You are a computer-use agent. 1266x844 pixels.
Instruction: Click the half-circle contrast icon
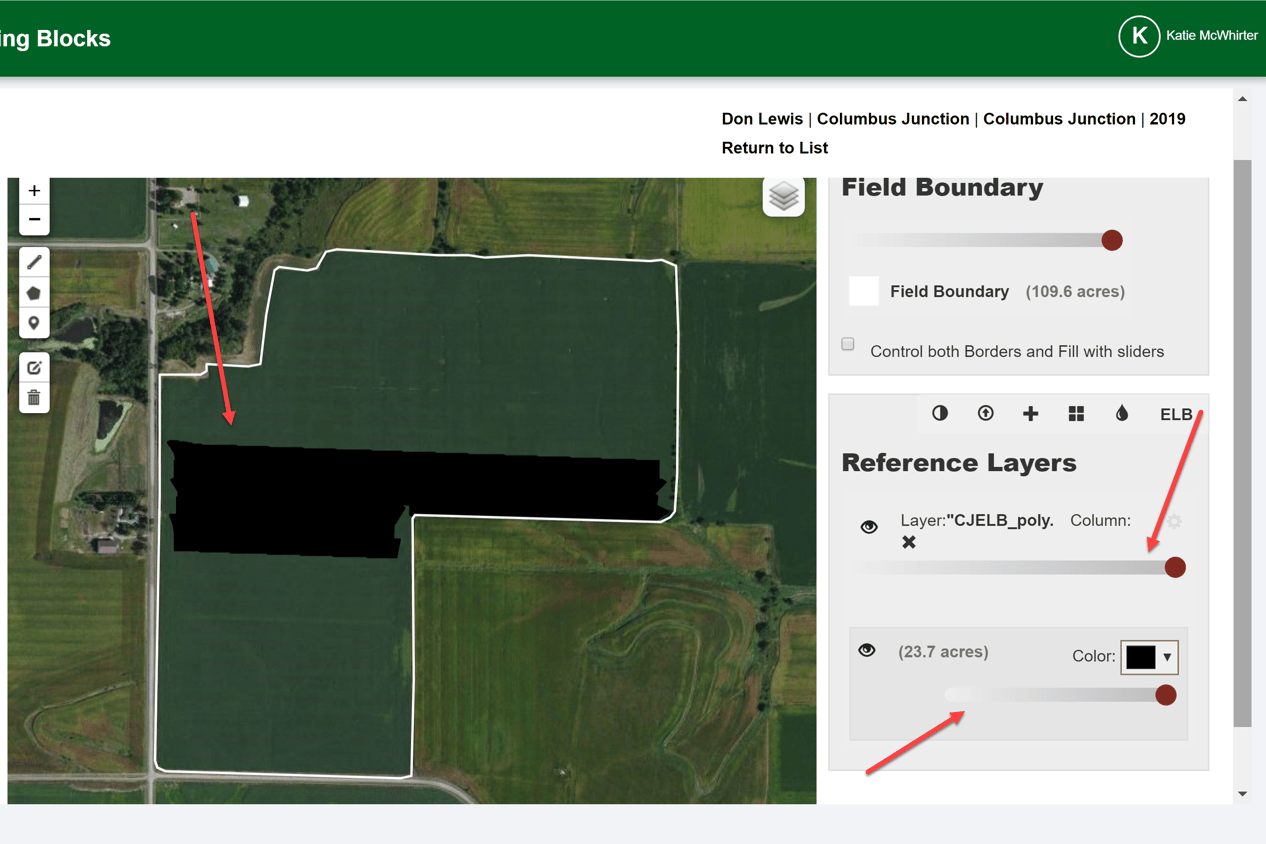(x=940, y=413)
